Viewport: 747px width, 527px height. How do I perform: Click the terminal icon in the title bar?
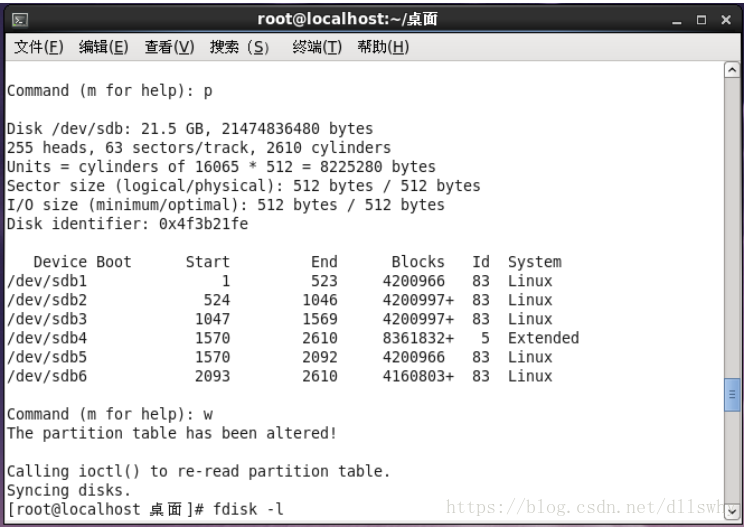[x=20, y=20]
